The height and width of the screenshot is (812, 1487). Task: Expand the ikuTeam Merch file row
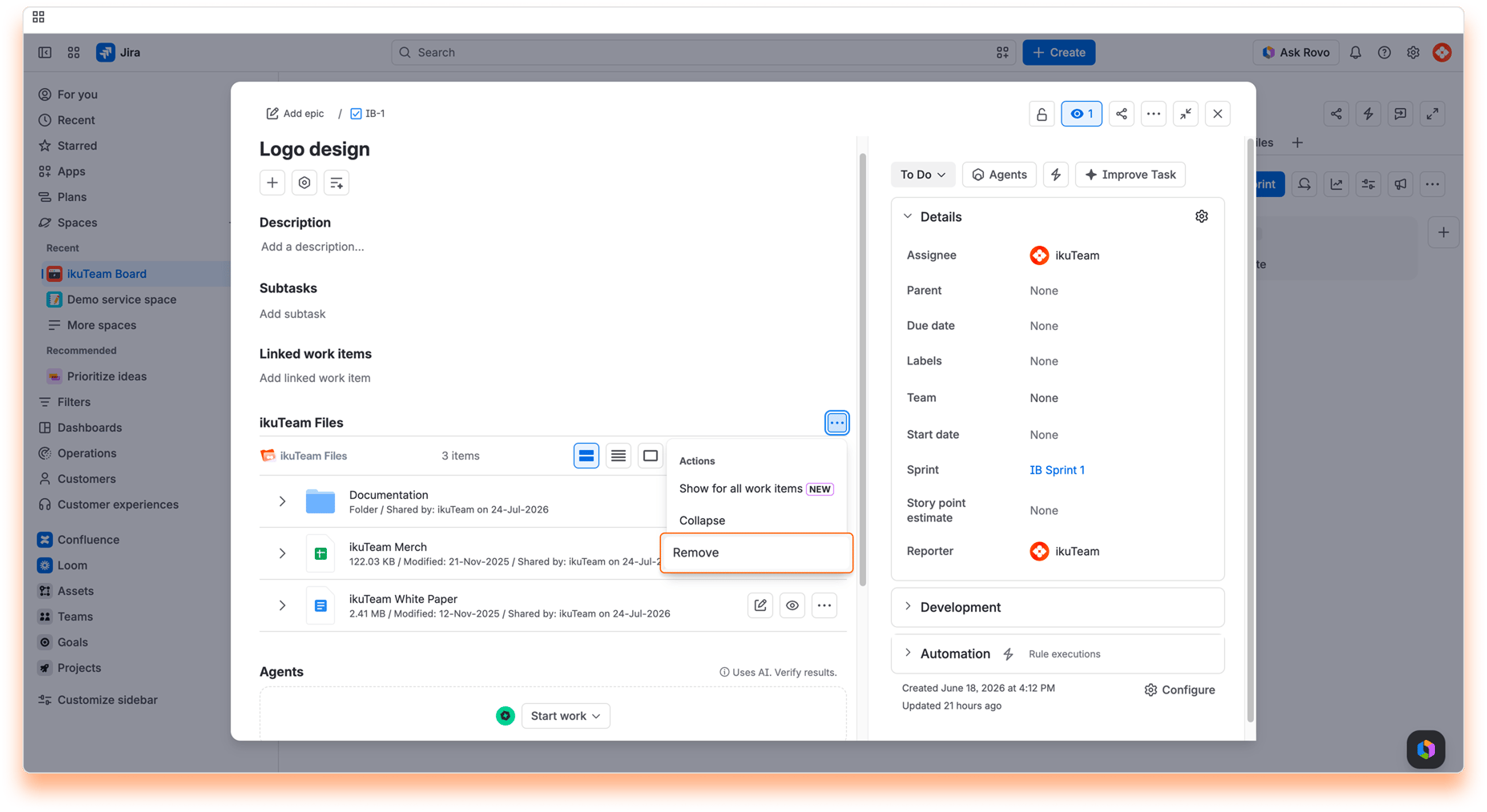coord(282,553)
